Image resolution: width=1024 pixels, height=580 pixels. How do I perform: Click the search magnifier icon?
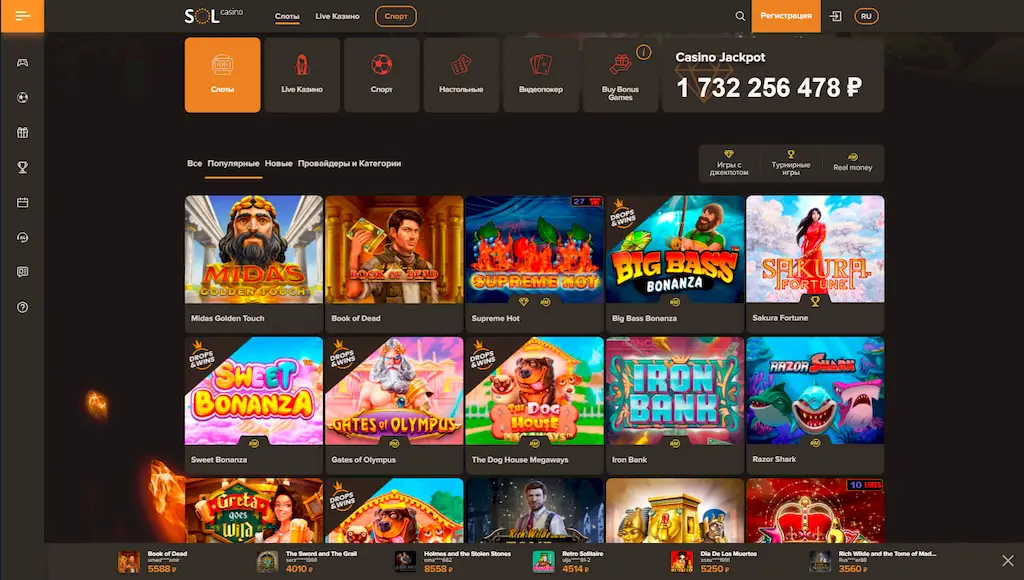[740, 16]
